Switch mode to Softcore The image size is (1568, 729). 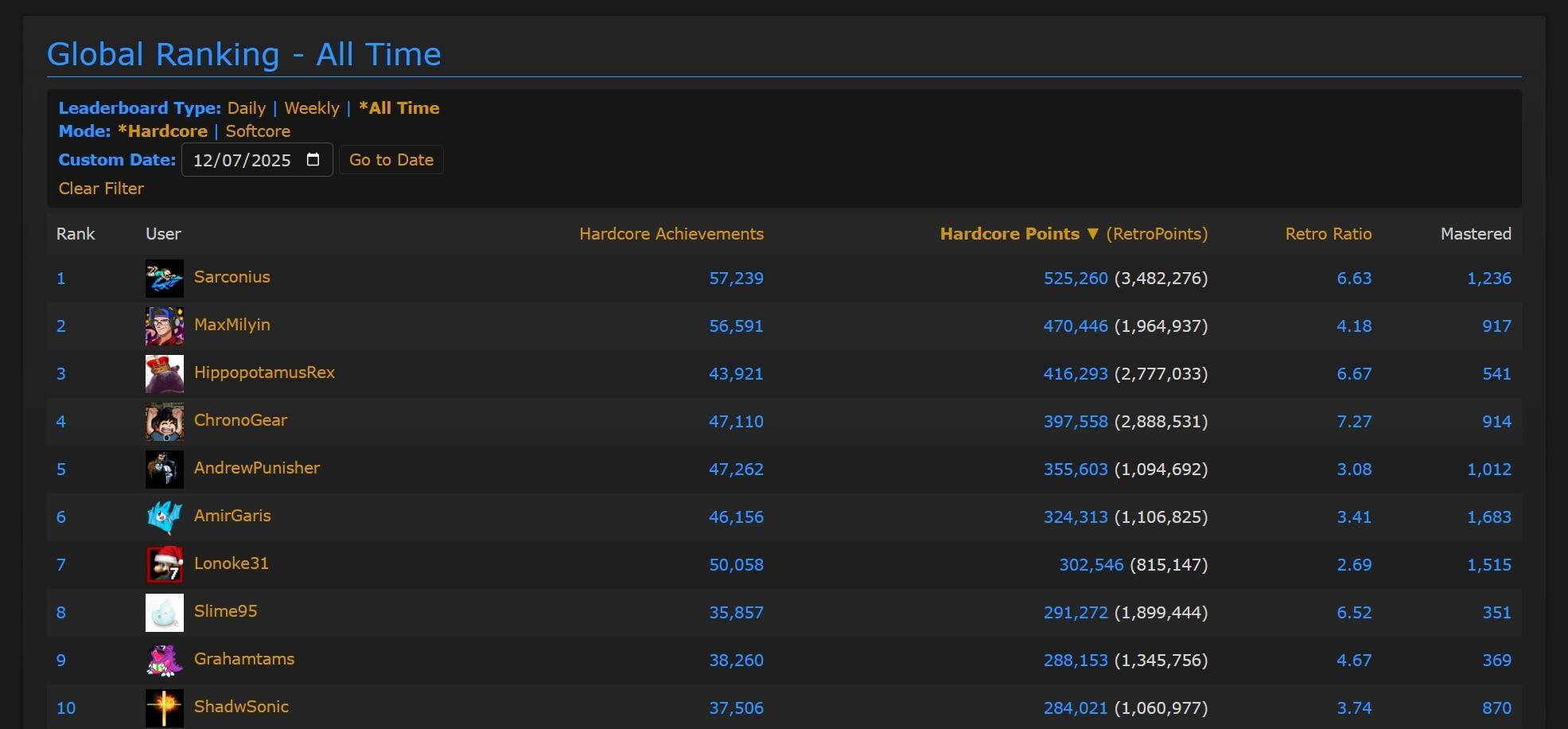tap(258, 131)
